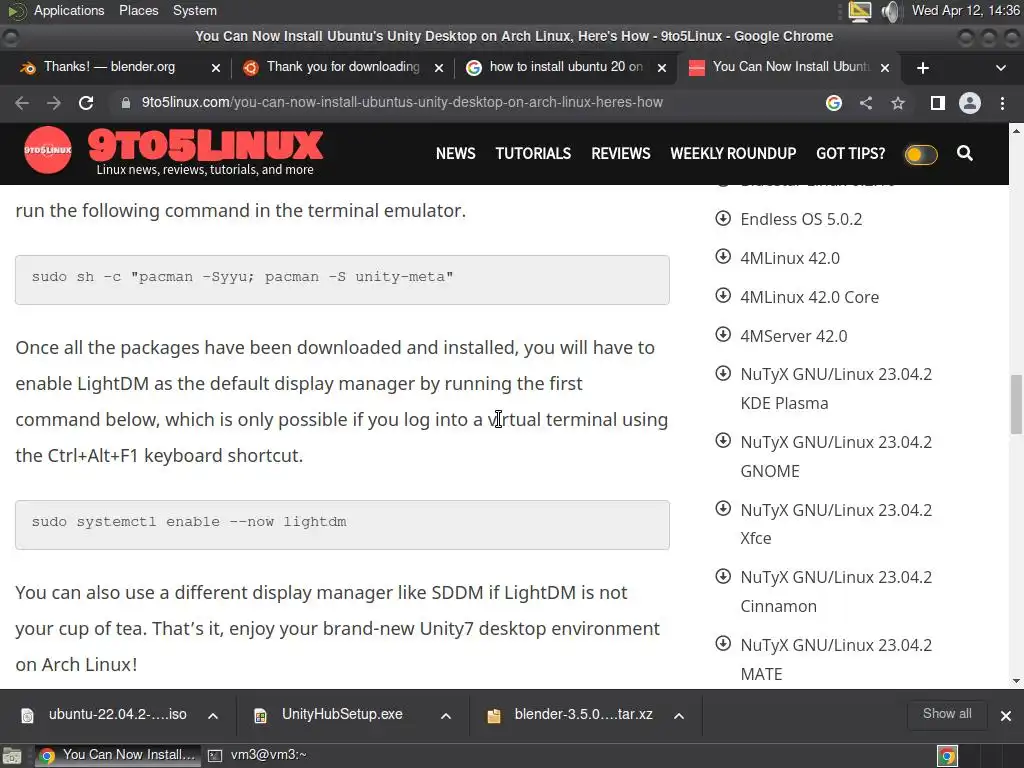This screenshot has width=1024, height=768.
Task: Open the Chrome icon in the bottom-right panel
Action: 947,756
